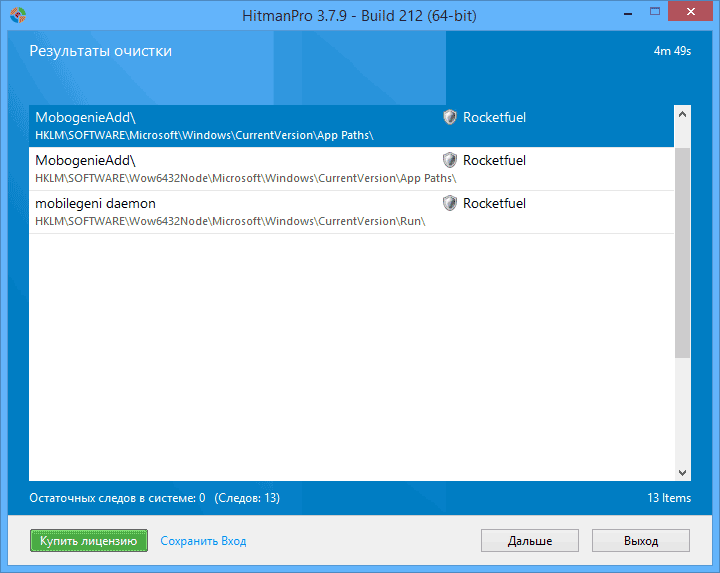
Task: Click the HitmanPro logo in the title bar
Action: pyautogui.click(x=17, y=16)
